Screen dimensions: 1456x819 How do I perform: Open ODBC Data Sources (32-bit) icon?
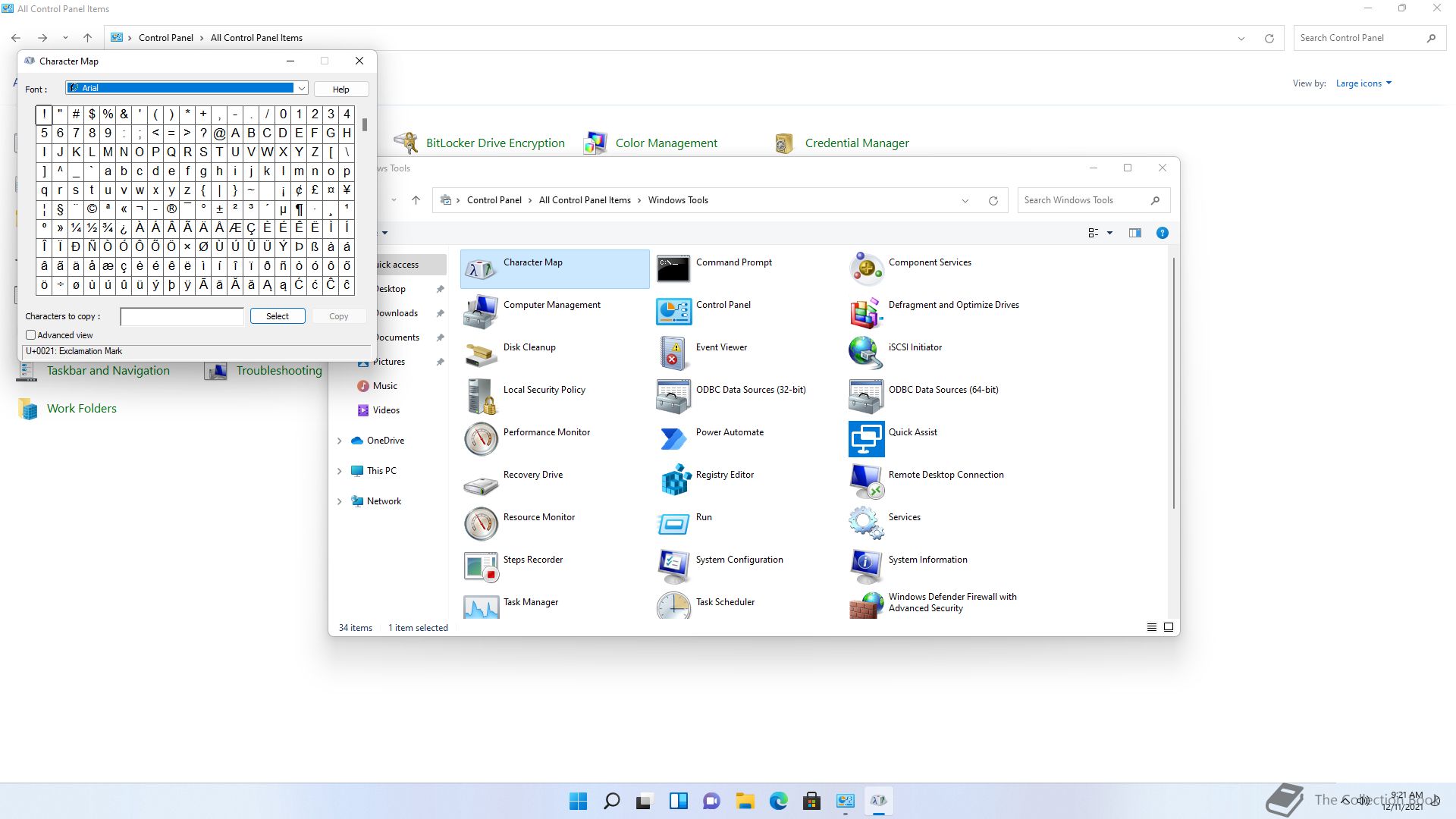(673, 396)
